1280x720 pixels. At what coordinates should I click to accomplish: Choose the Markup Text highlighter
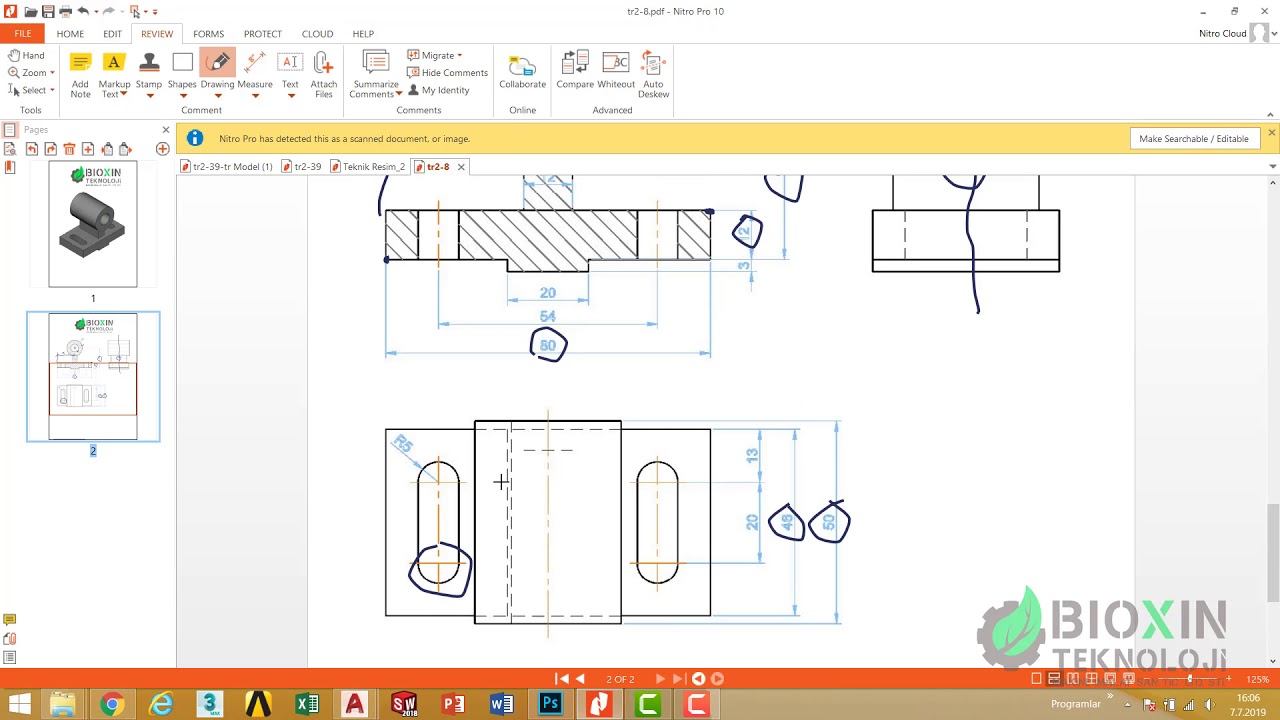click(114, 74)
